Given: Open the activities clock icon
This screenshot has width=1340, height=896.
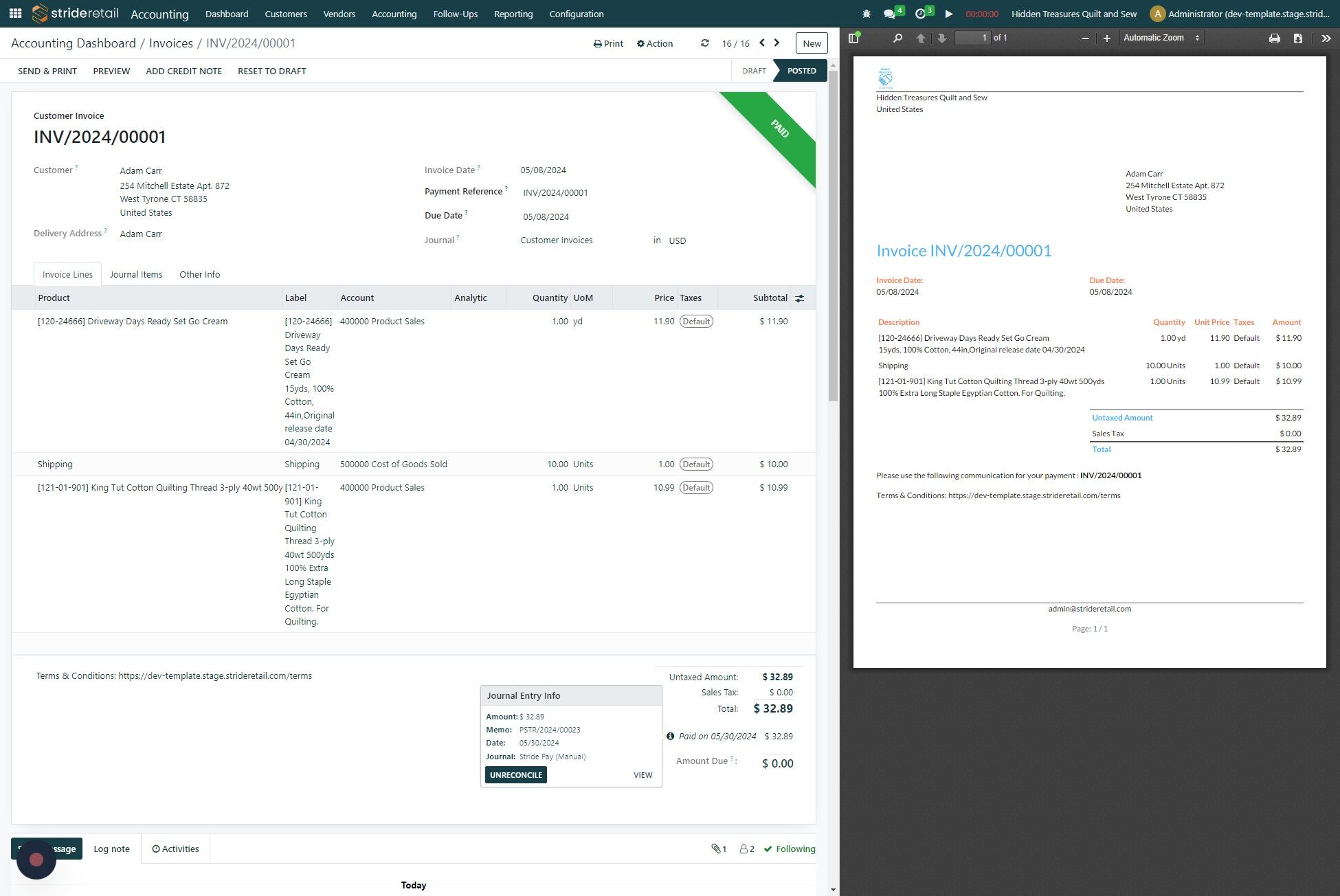Looking at the screenshot, I should [924, 13].
